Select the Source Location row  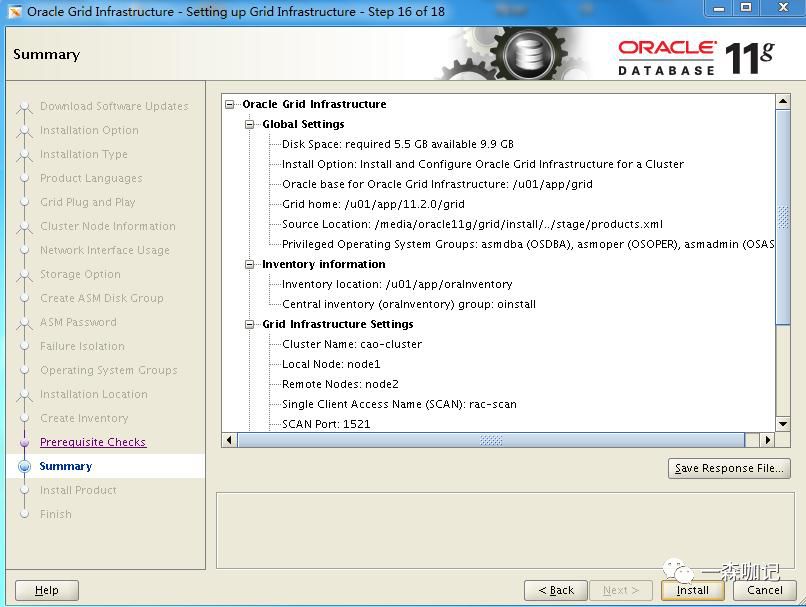pos(472,225)
